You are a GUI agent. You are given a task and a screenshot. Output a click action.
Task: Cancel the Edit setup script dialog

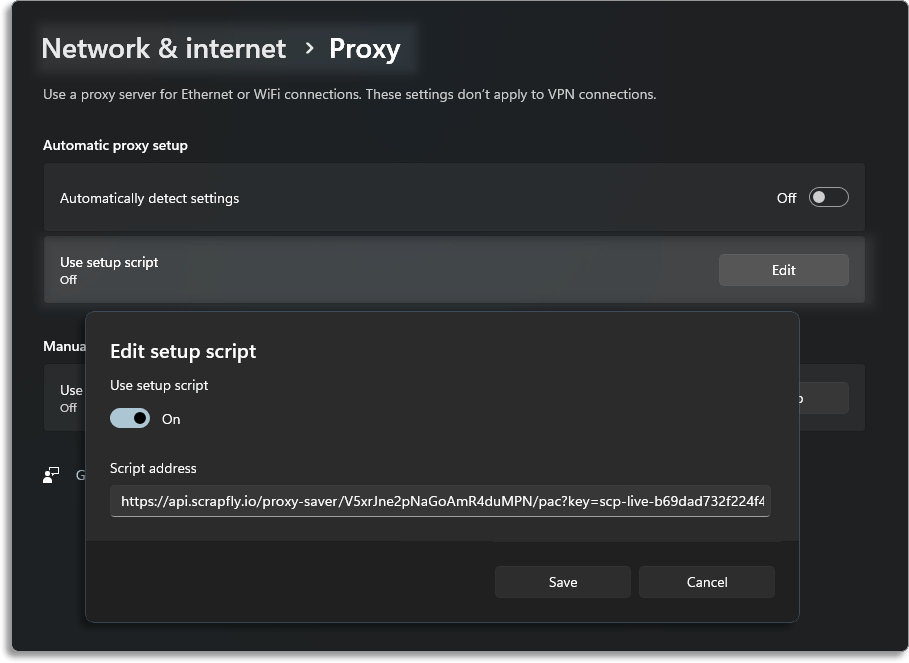(706, 581)
